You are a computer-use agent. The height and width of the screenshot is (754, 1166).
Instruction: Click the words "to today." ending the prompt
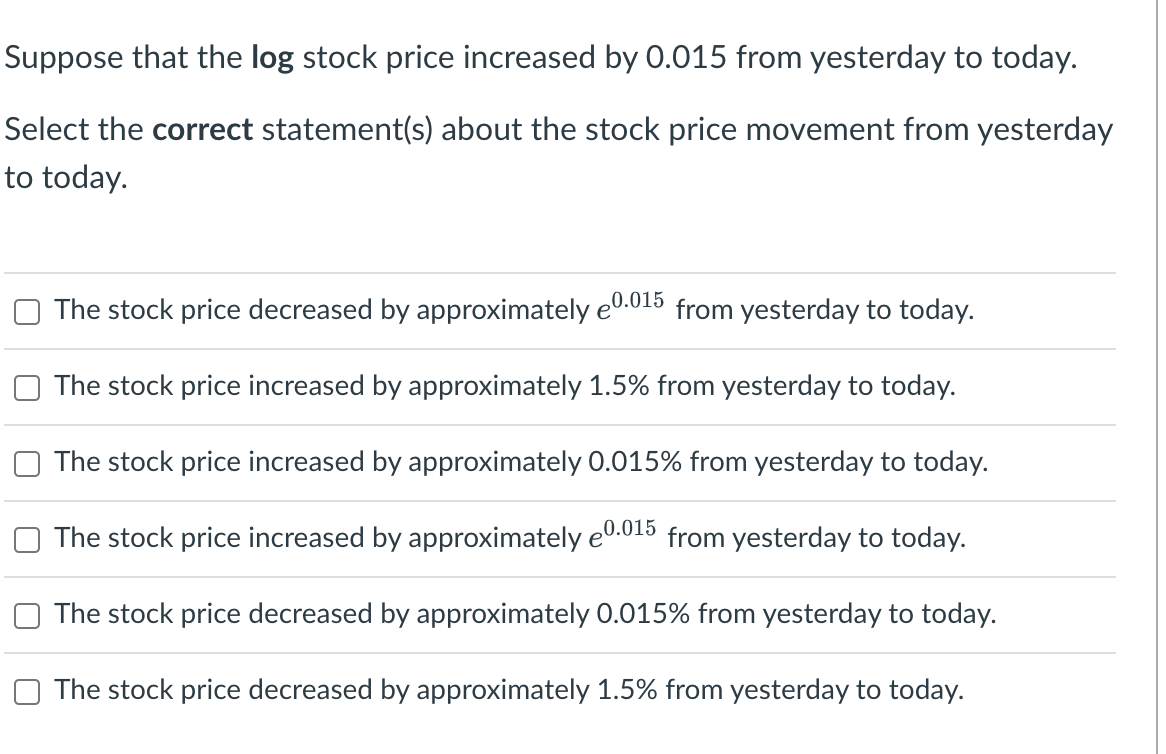(66, 178)
